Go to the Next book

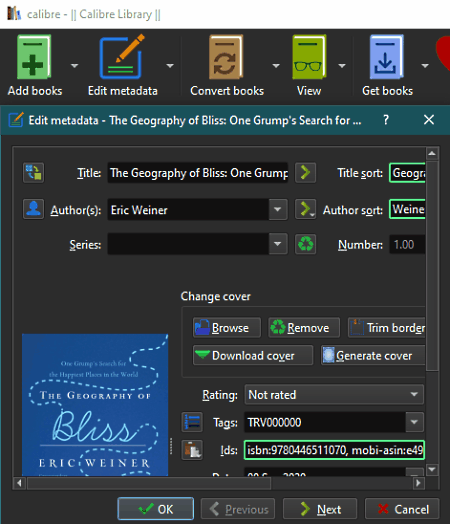(x=320, y=509)
